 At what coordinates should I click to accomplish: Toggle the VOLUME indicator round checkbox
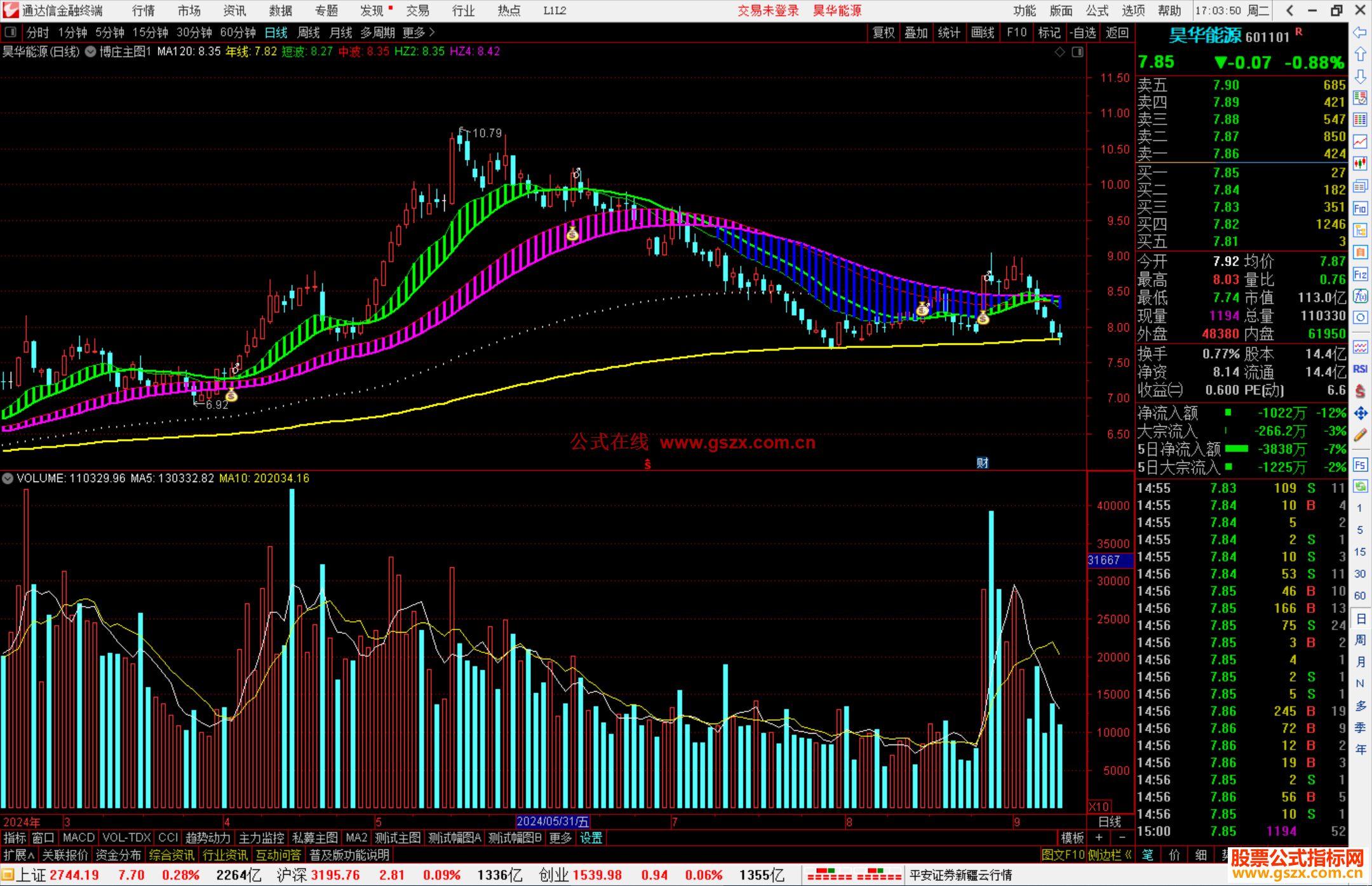tap(8, 478)
